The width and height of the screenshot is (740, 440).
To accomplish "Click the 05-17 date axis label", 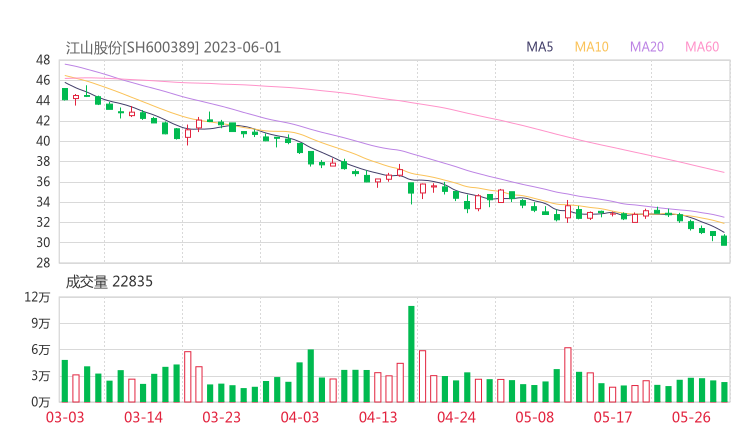I will 613,417.
